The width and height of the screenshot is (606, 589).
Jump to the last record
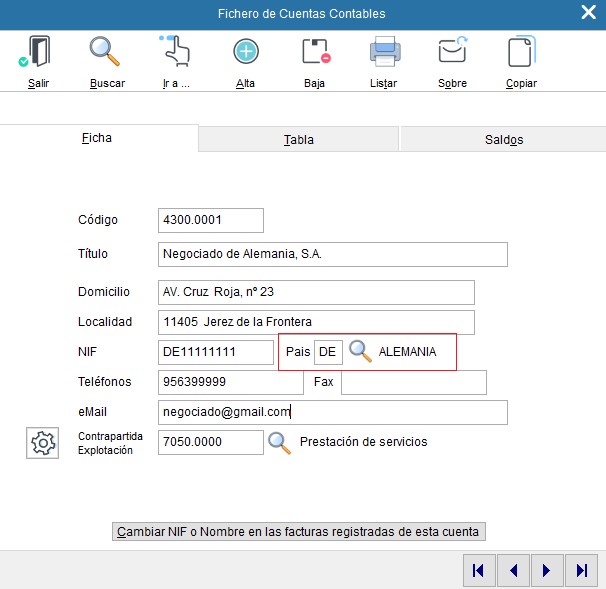click(x=581, y=570)
